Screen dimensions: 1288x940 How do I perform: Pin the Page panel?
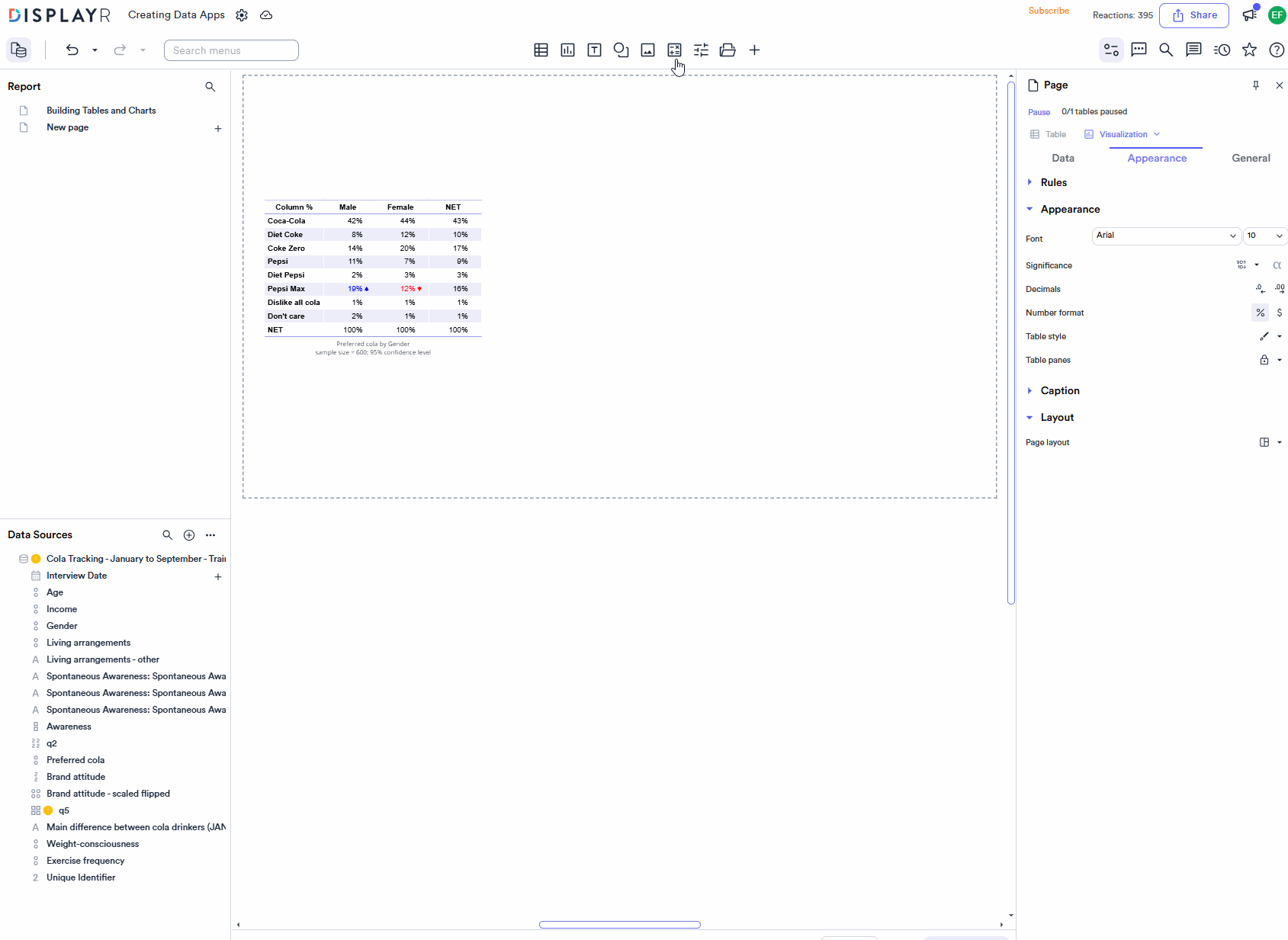point(1255,85)
